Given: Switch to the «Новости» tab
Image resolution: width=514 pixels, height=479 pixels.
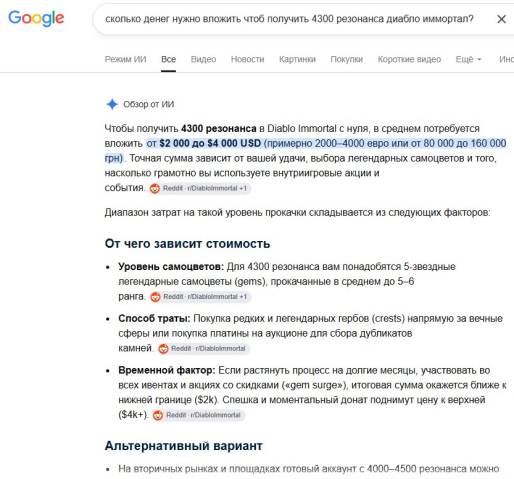Looking at the screenshot, I should click(247, 59).
